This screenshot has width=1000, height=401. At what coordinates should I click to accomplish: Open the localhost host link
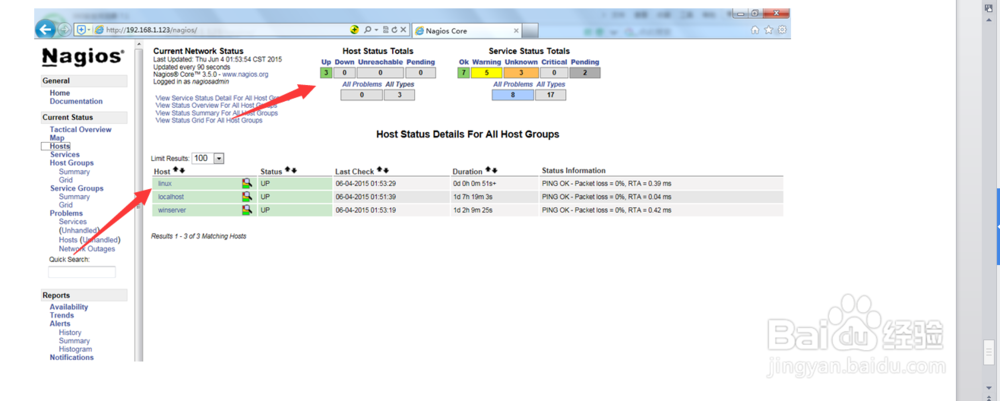click(171, 197)
